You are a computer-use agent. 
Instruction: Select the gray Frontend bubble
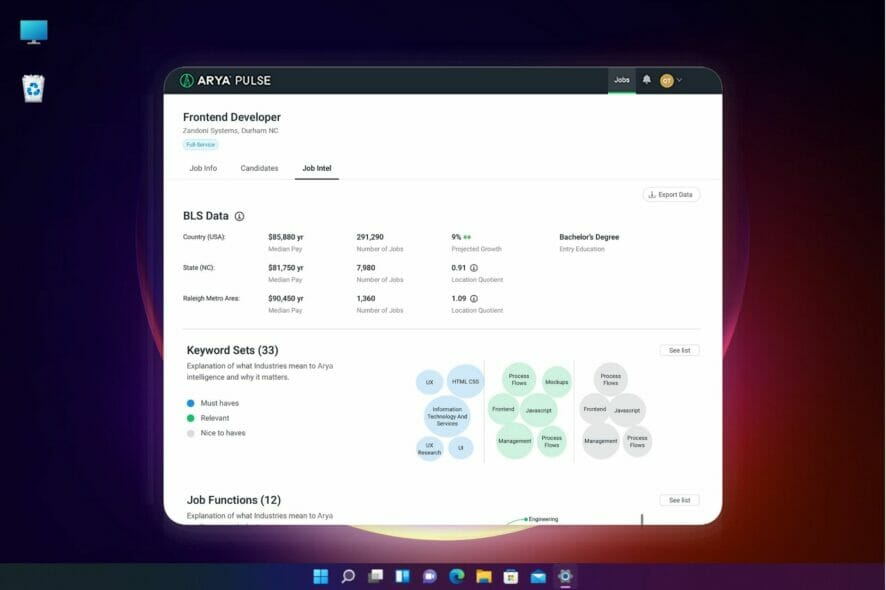pyautogui.click(x=594, y=409)
